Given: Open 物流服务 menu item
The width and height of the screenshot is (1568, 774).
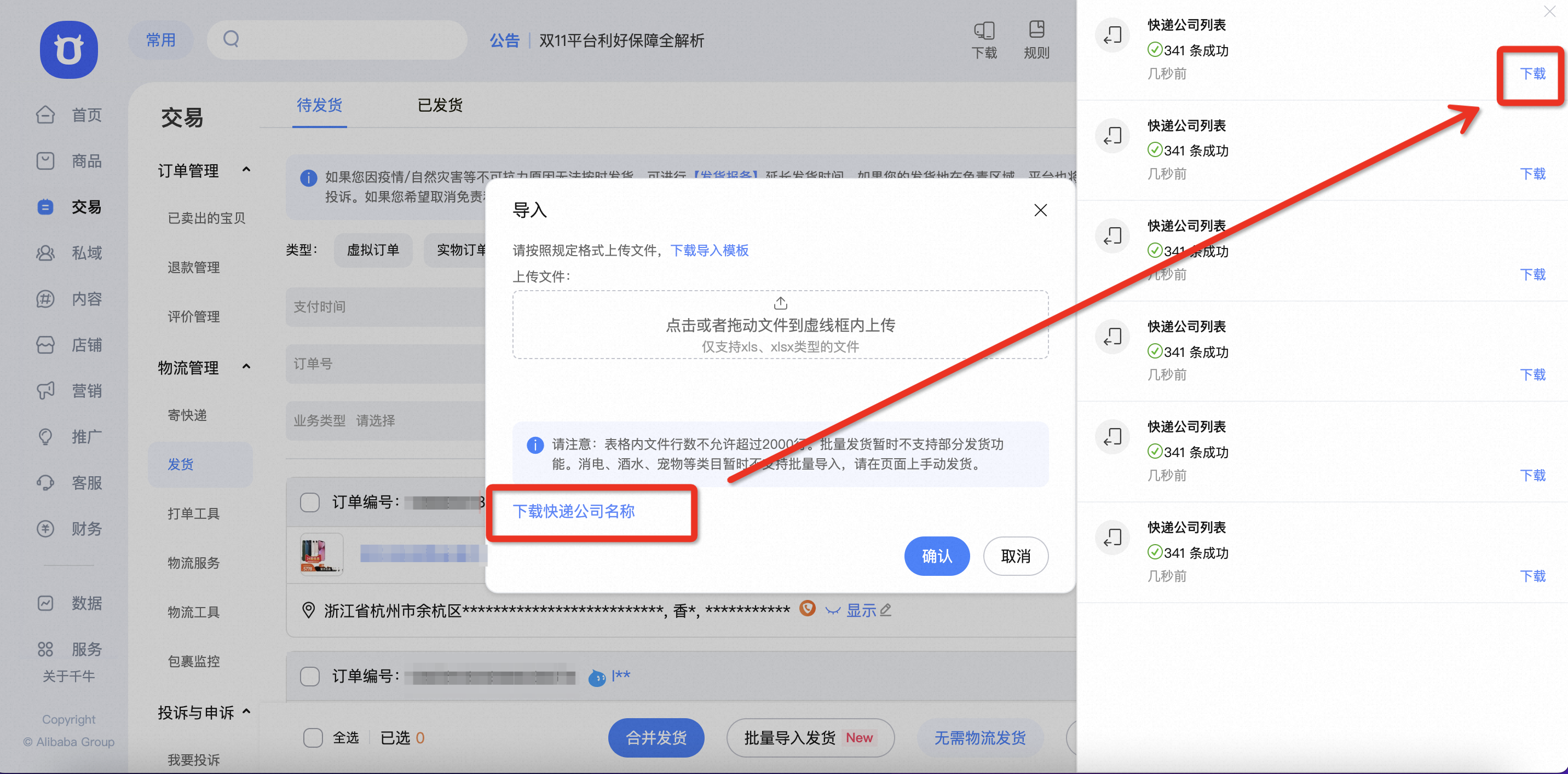Looking at the screenshot, I should [194, 563].
